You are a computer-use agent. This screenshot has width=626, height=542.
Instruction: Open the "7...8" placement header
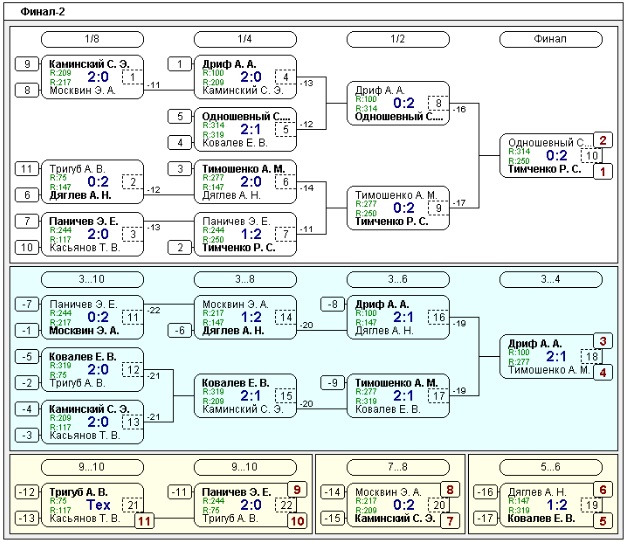point(398,467)
